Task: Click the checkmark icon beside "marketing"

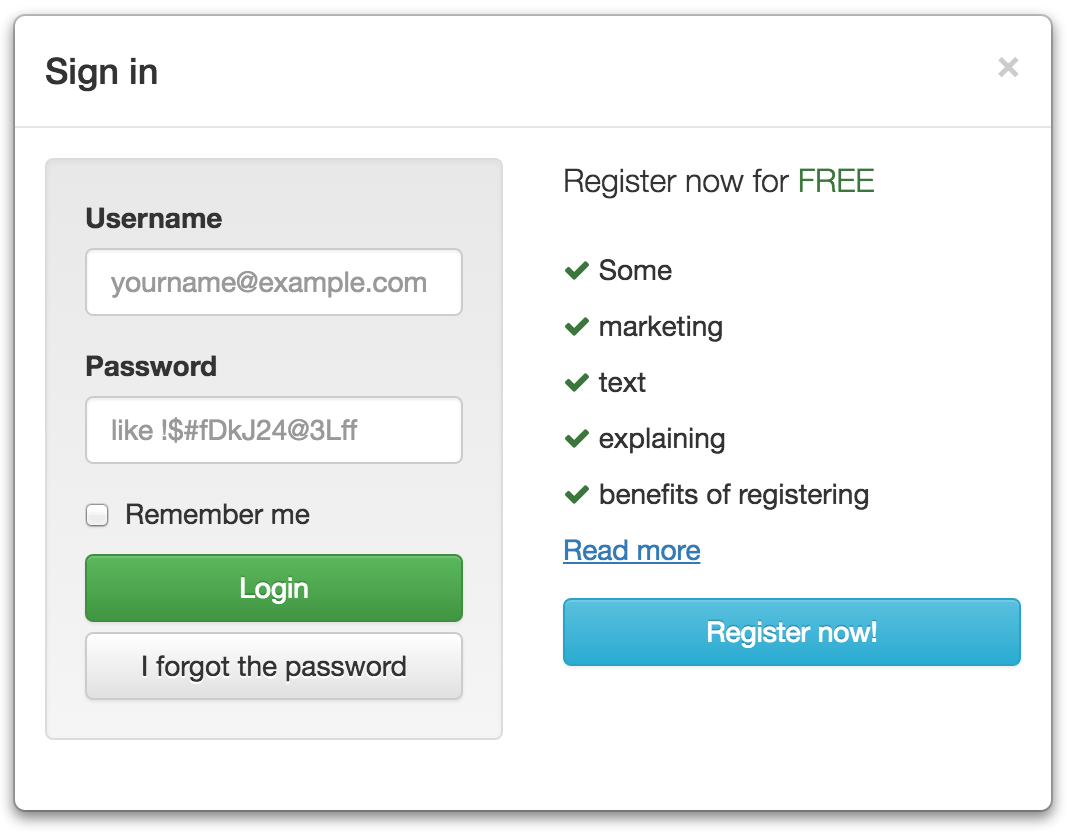Action: click(577, 326)
